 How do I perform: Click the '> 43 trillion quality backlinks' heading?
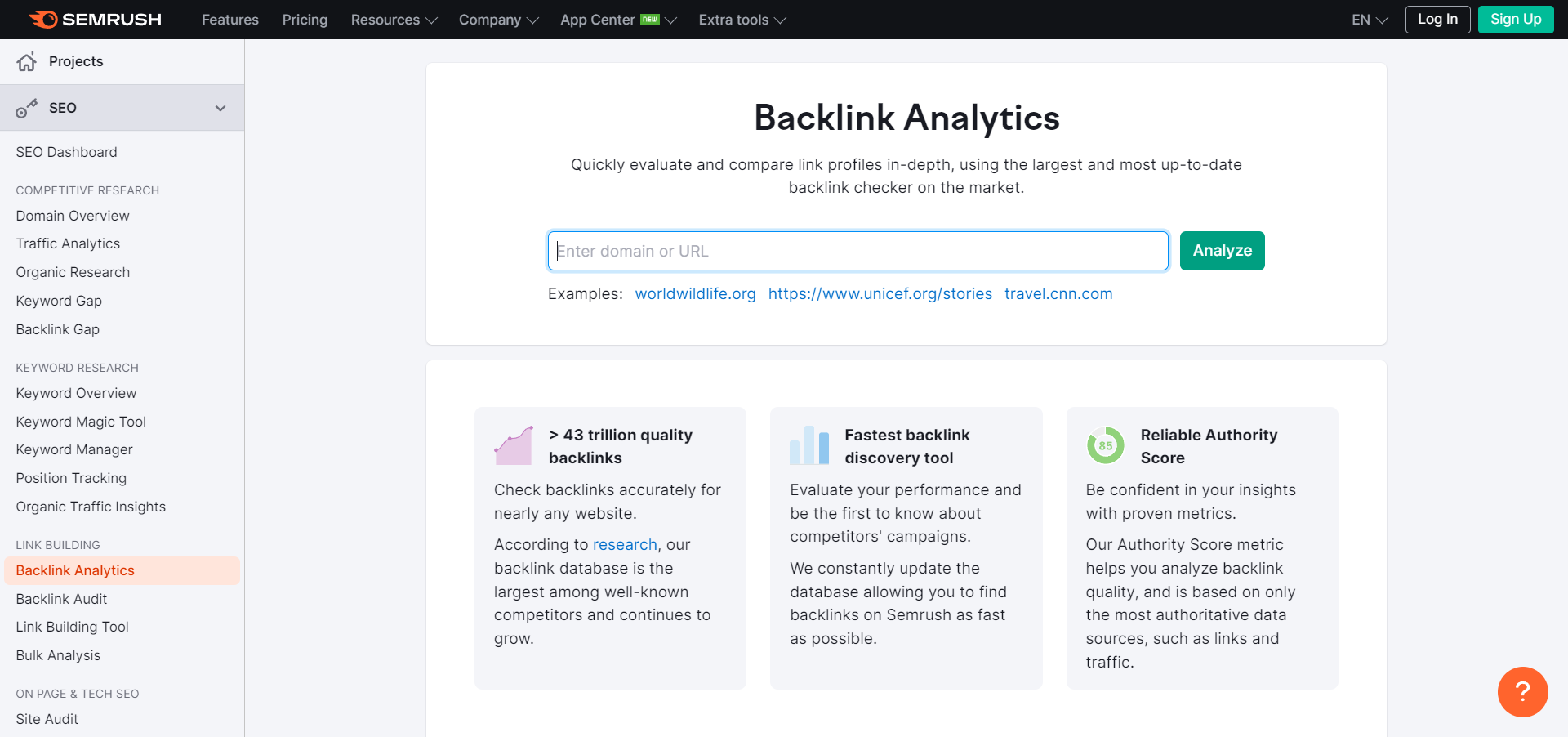[x=621, y=446]
